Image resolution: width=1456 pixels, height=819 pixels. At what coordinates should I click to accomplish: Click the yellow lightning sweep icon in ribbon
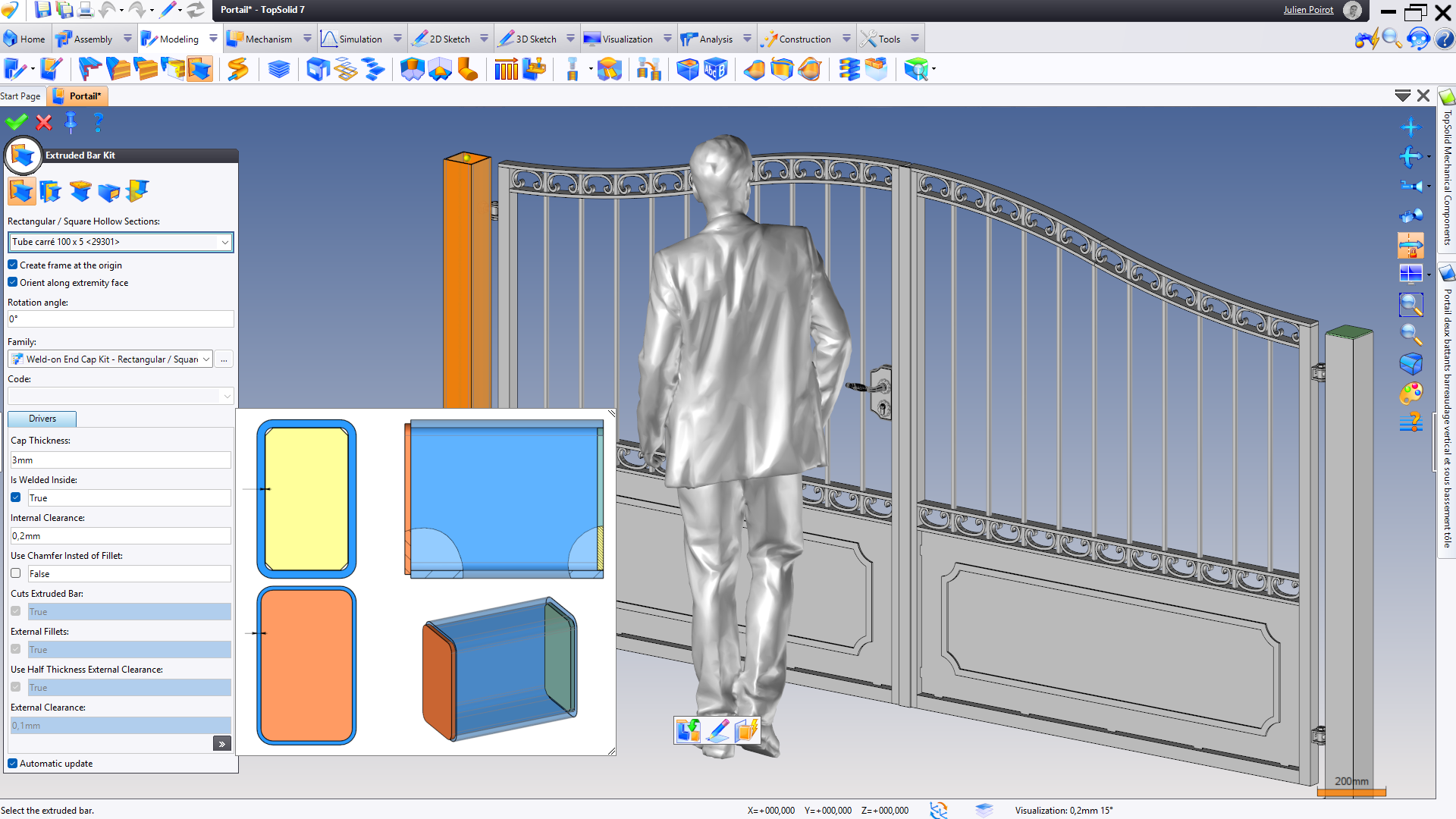[238, 70]
